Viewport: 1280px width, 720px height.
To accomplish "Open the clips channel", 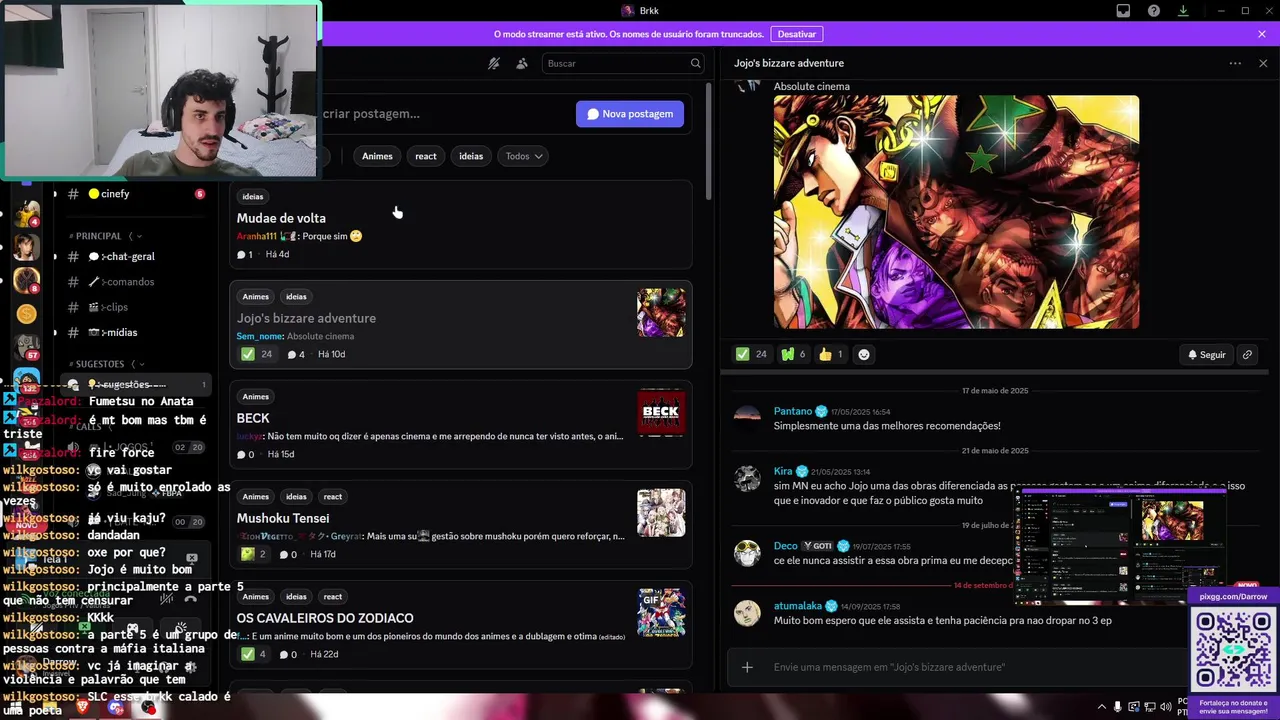I will click(x=136, y=307).
